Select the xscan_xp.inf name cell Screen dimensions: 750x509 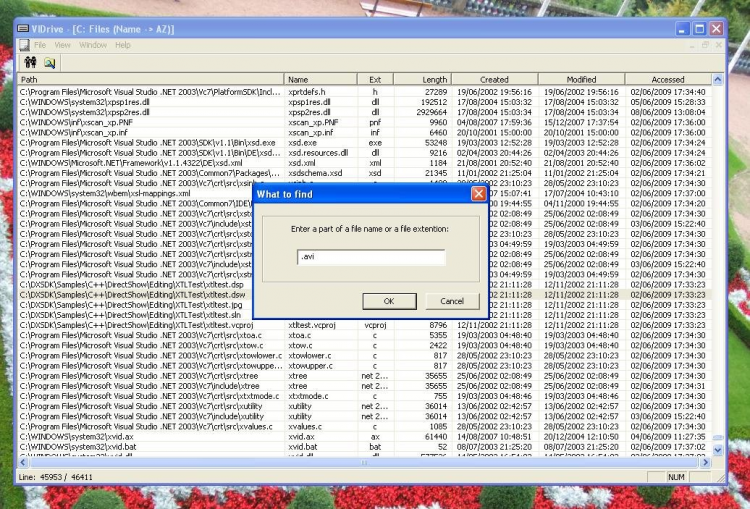click(310, 132)
